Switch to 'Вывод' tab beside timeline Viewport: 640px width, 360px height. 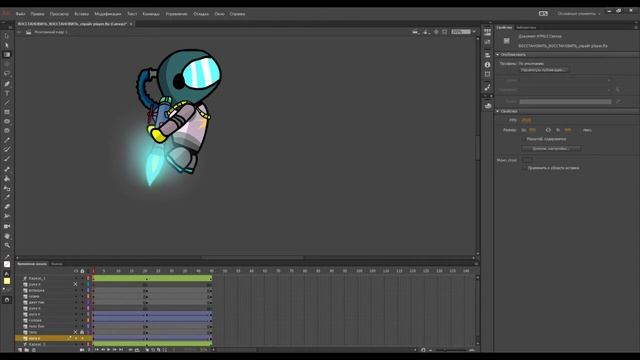click(57, 264)
